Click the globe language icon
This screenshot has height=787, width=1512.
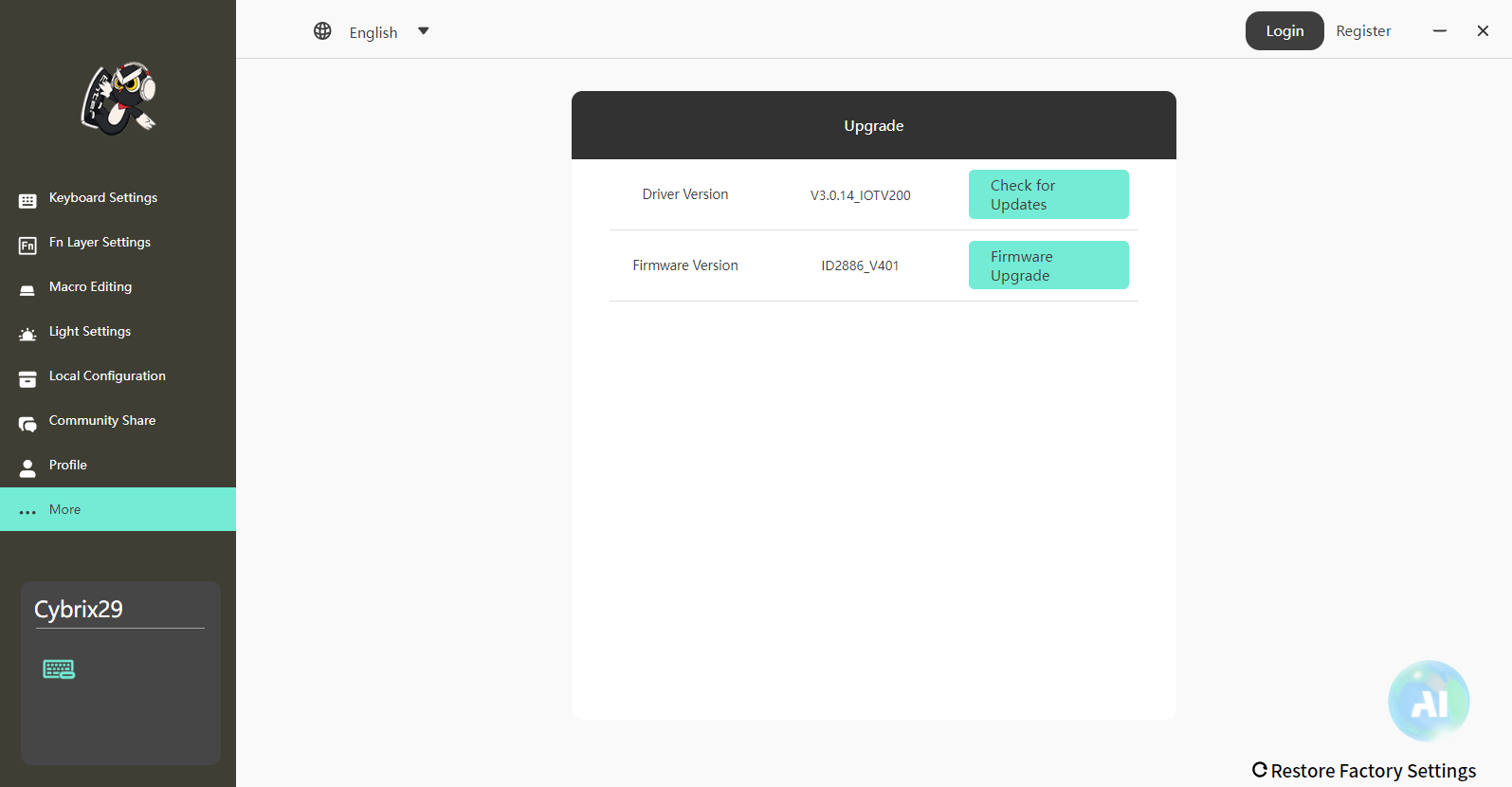(322, 31)
